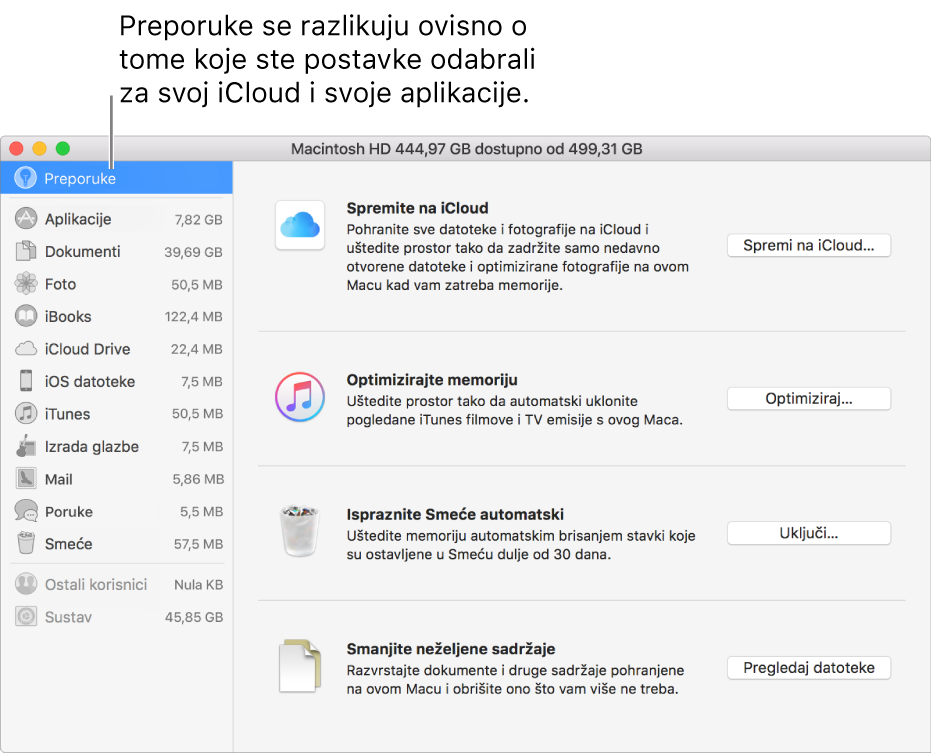Image resolution: width=931 pixels, height=753 pixels.
Task: Maximize the window with green button
Action: (x=63, y=148)
